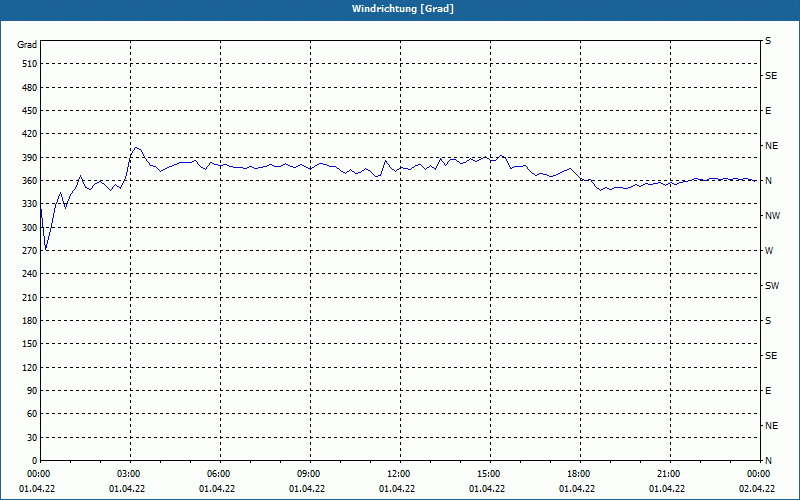Screen dimensions: 800x500
Task: Select the E compass label level with 90
Action: point(768,391)
